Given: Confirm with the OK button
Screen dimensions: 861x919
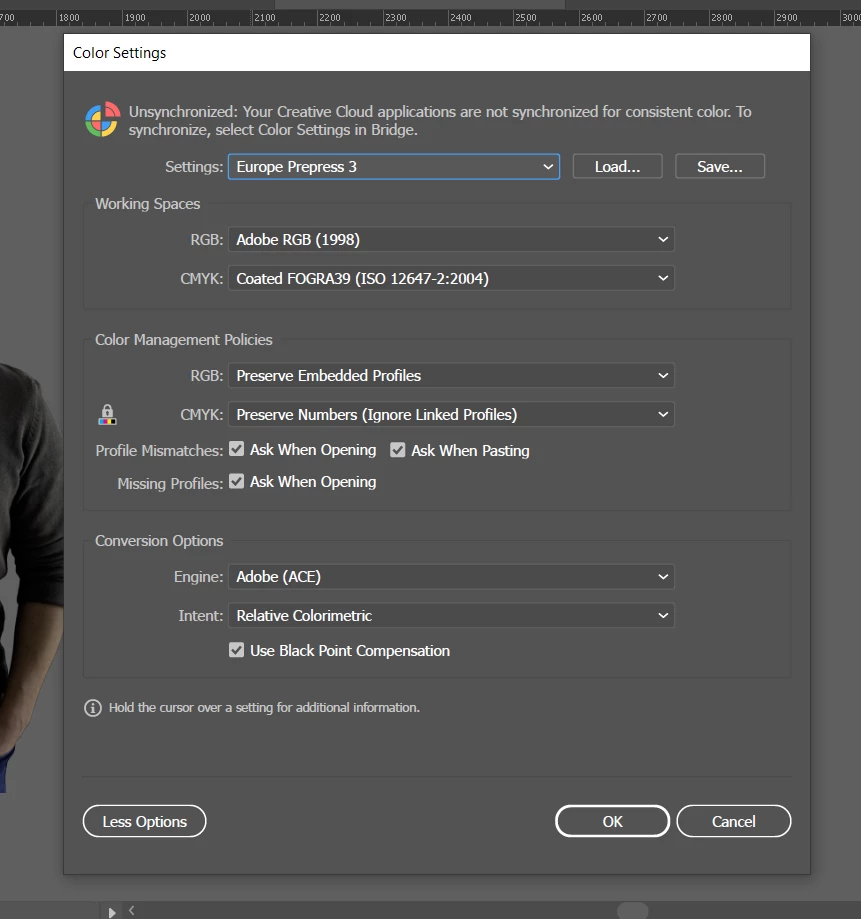Looking at the screenshot, I should 612,821.
